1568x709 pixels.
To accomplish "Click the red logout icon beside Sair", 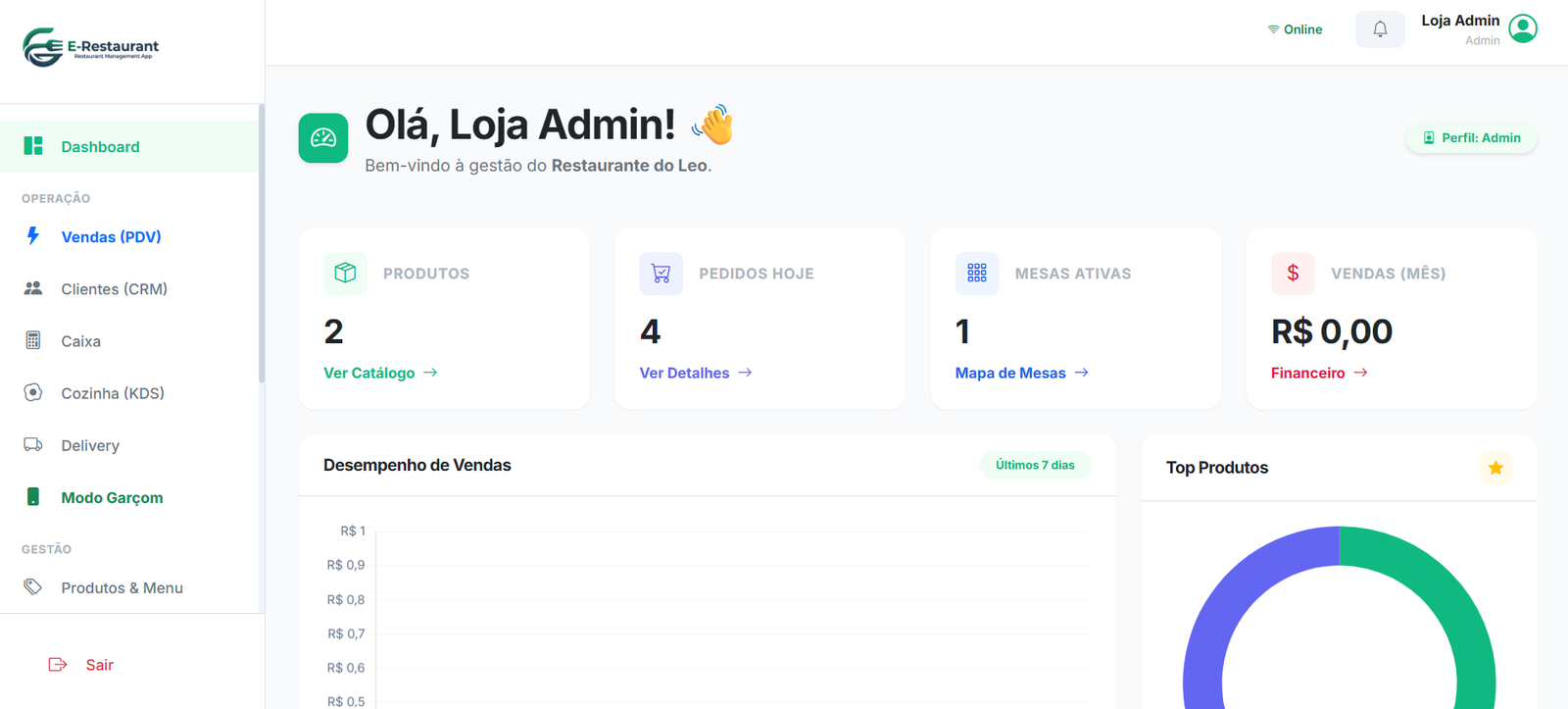I will 58,665.
